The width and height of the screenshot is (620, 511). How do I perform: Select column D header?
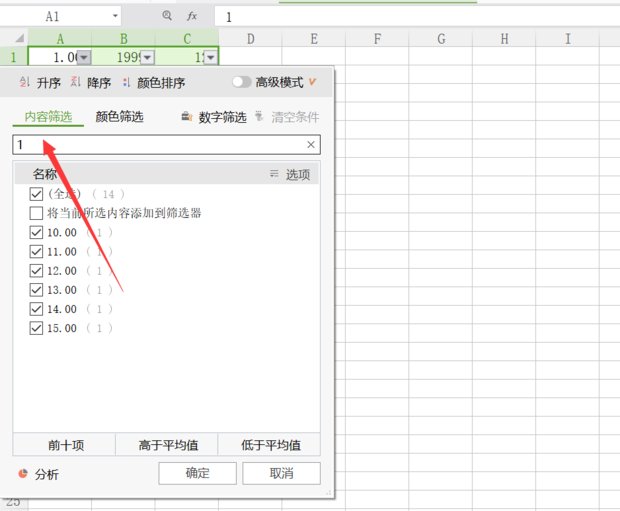250,39
